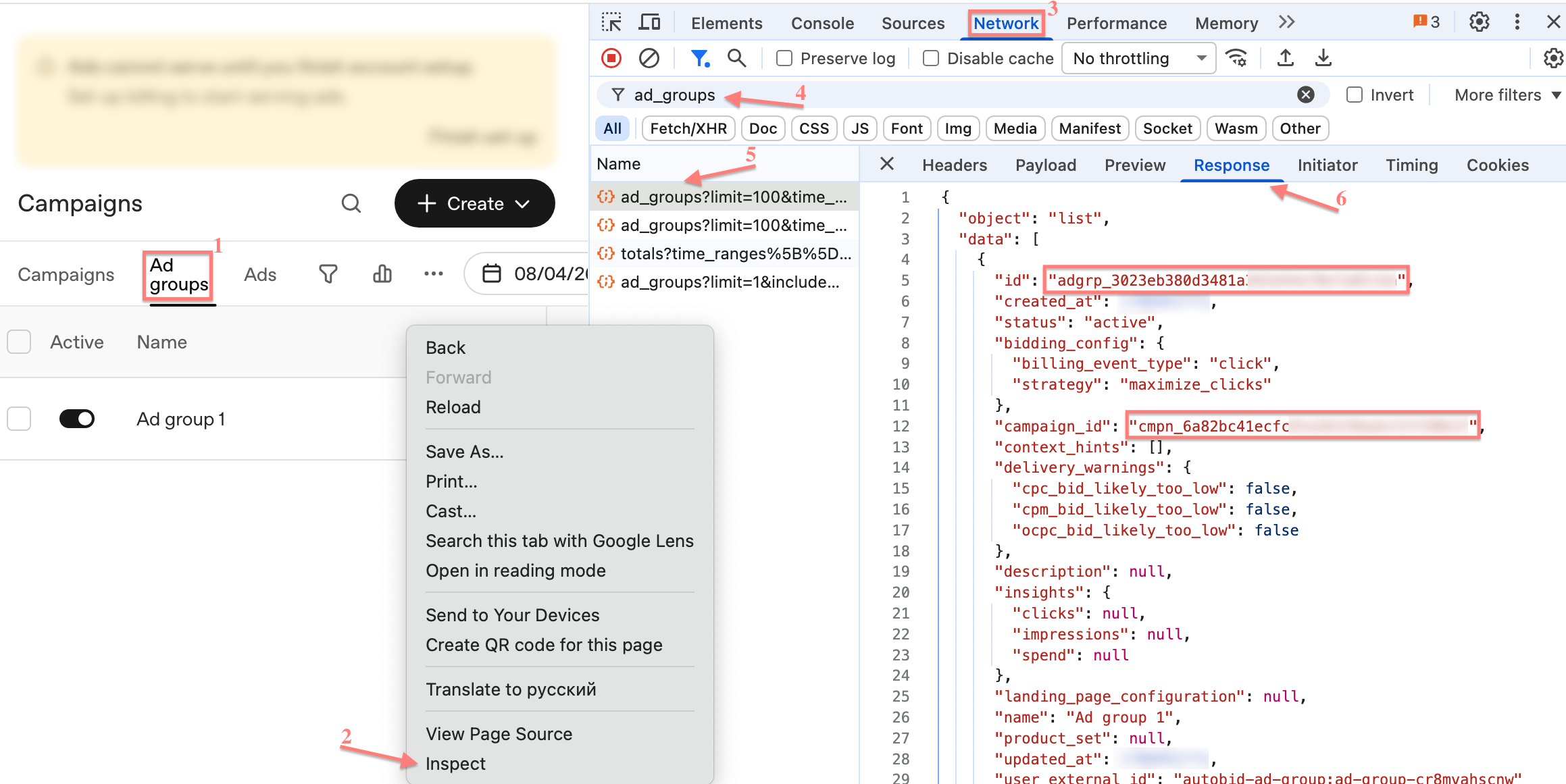Open the Preview tab

click(x=1135, y=165)
